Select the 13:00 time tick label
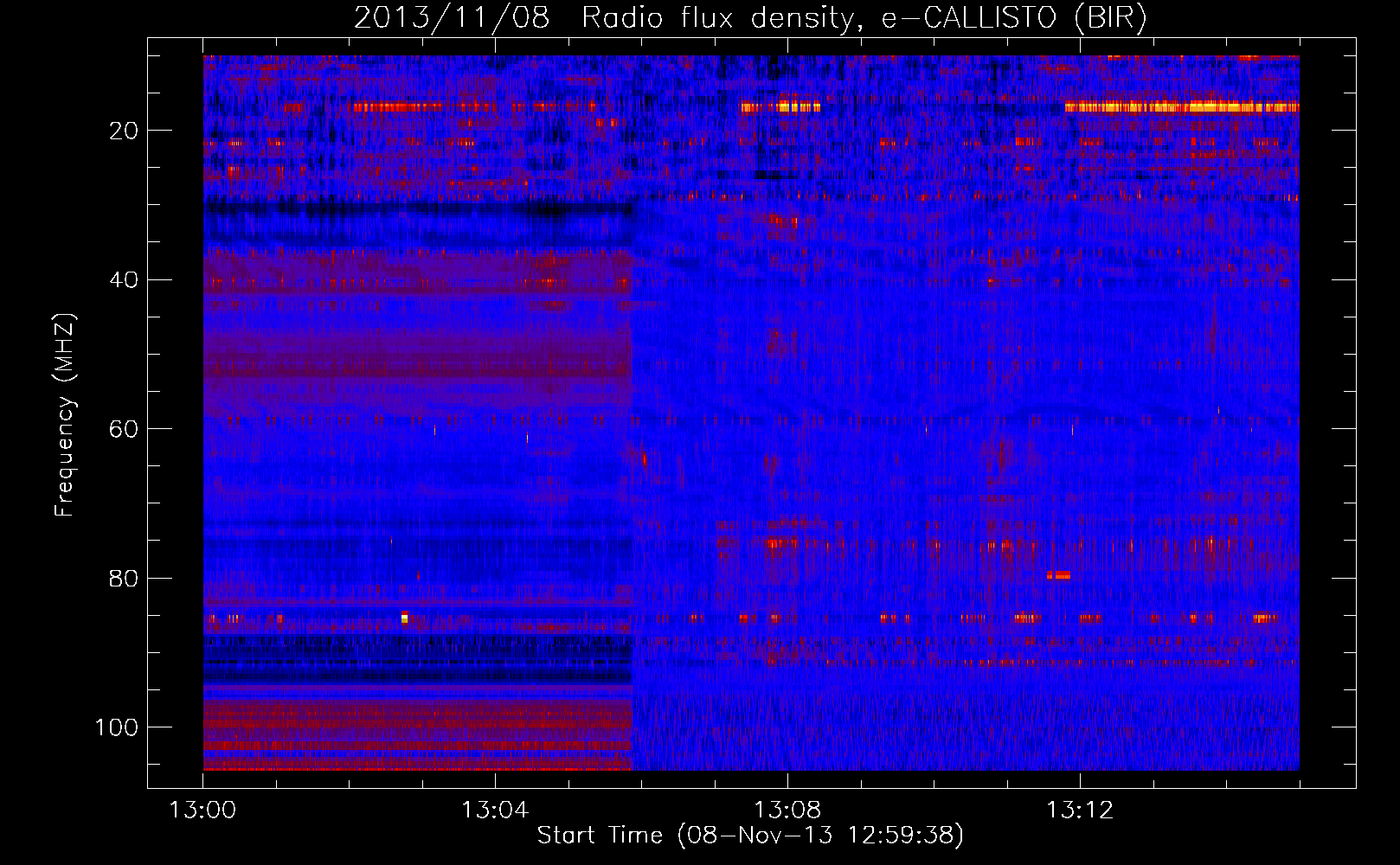This screenshot has height=865, width=1400. (x=202, y=811)
